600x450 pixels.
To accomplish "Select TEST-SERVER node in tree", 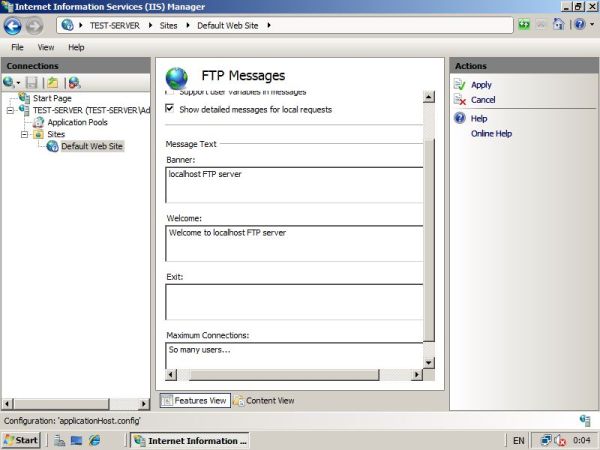I will click(x=91, y=110).
